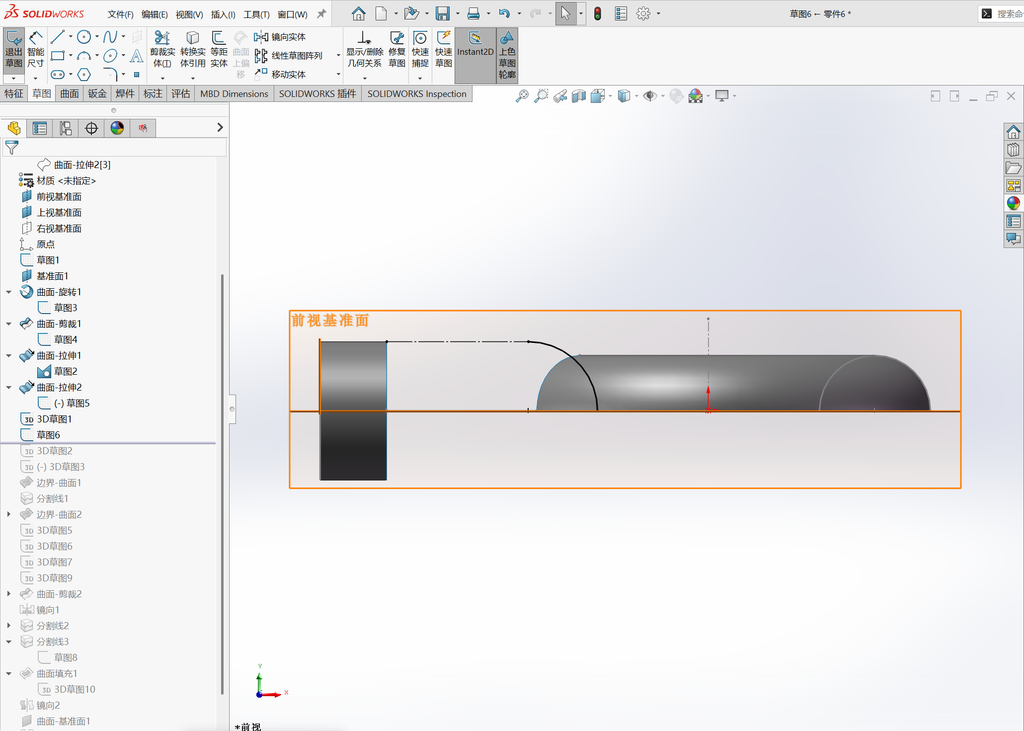Click the 转换实体引用 Convert Entities tool

[x=193, y=50]
